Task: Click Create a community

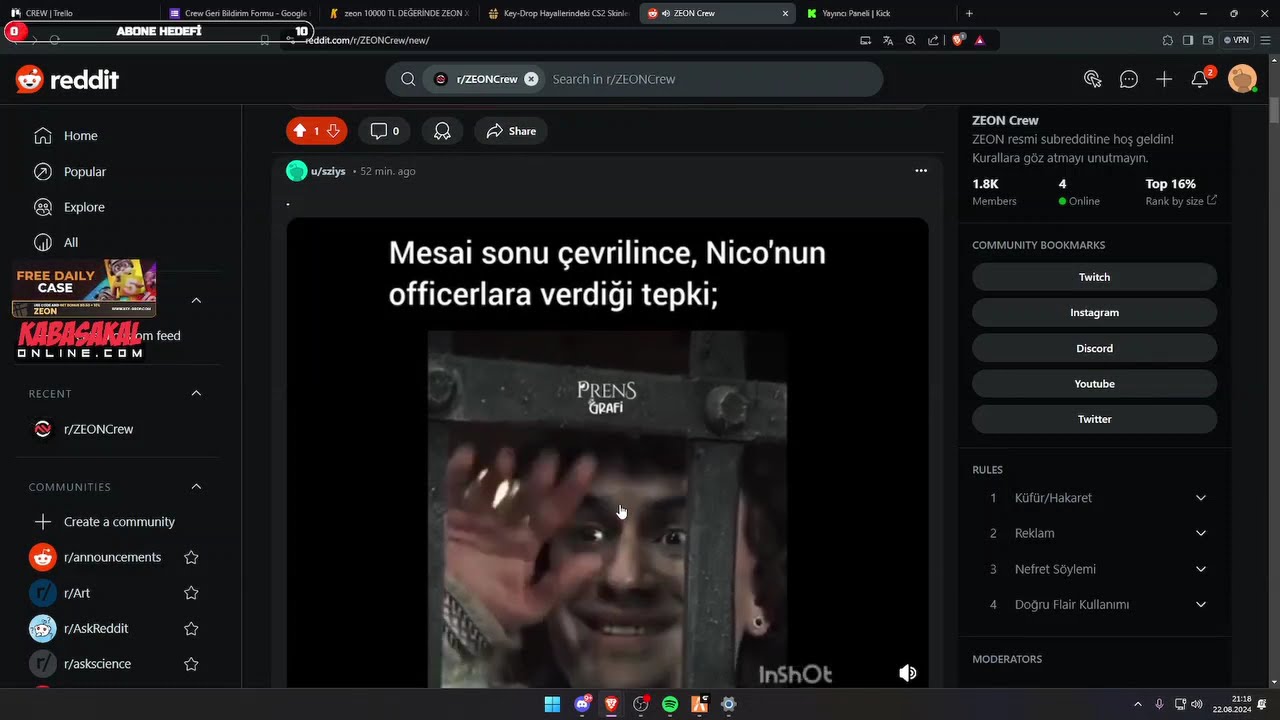Action: coord(117,522)
